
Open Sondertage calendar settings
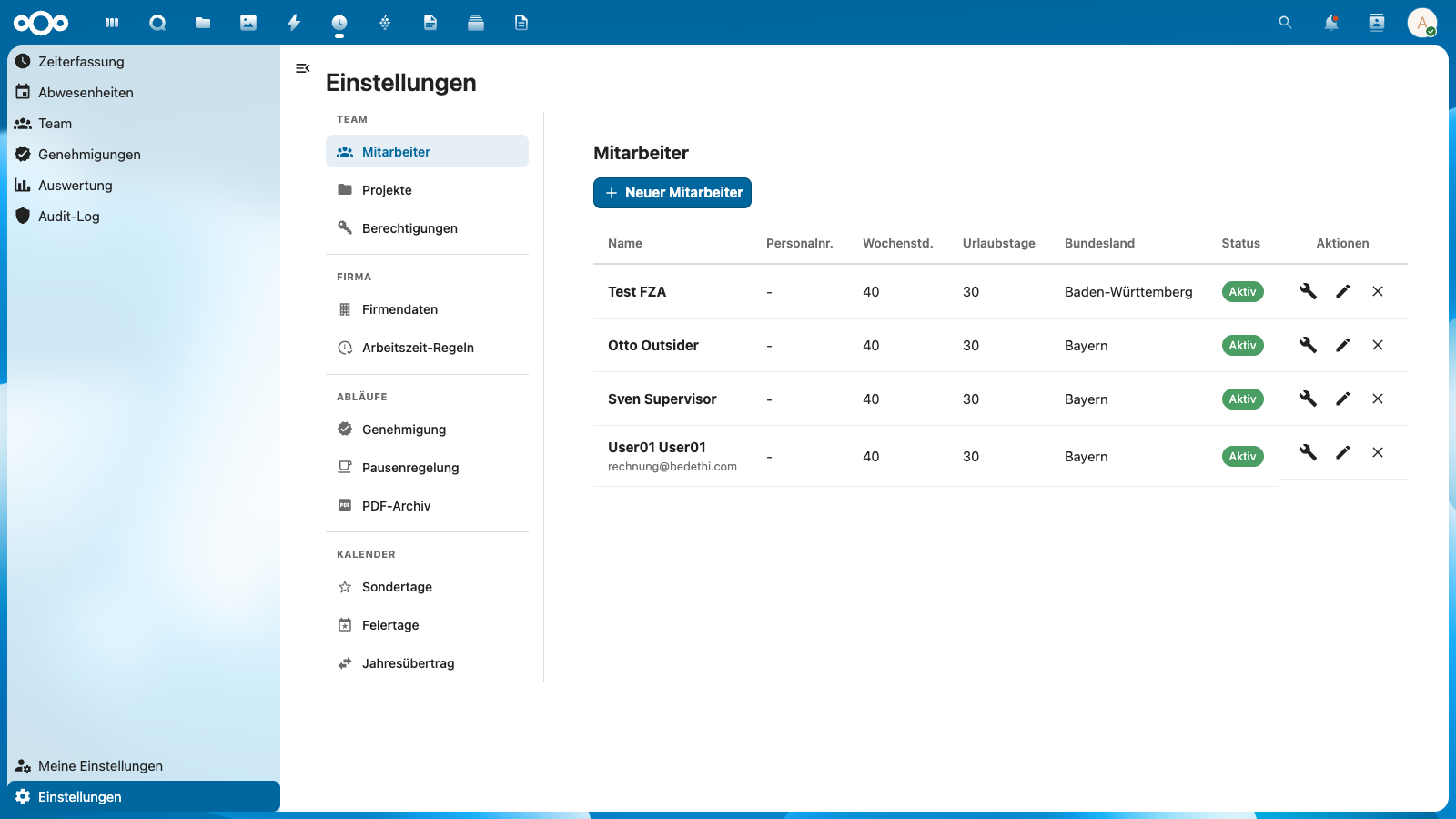(427, 587)
